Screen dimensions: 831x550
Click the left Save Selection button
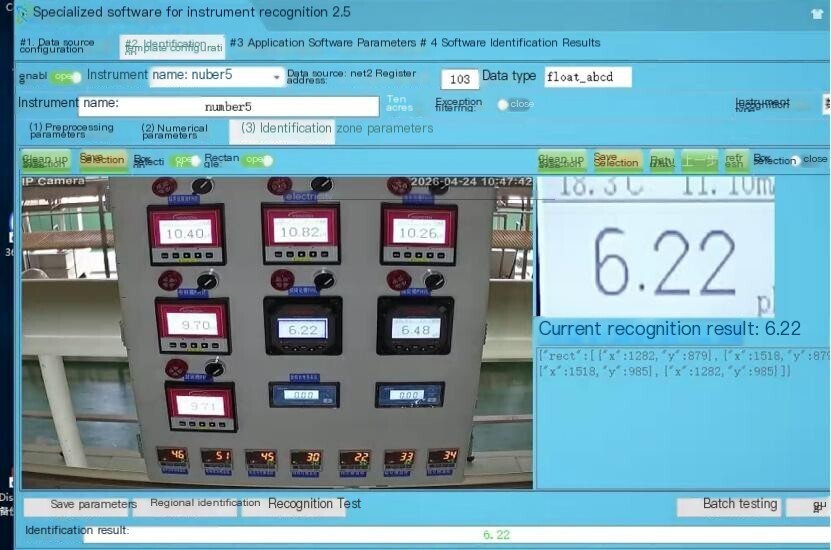(102, 160)
